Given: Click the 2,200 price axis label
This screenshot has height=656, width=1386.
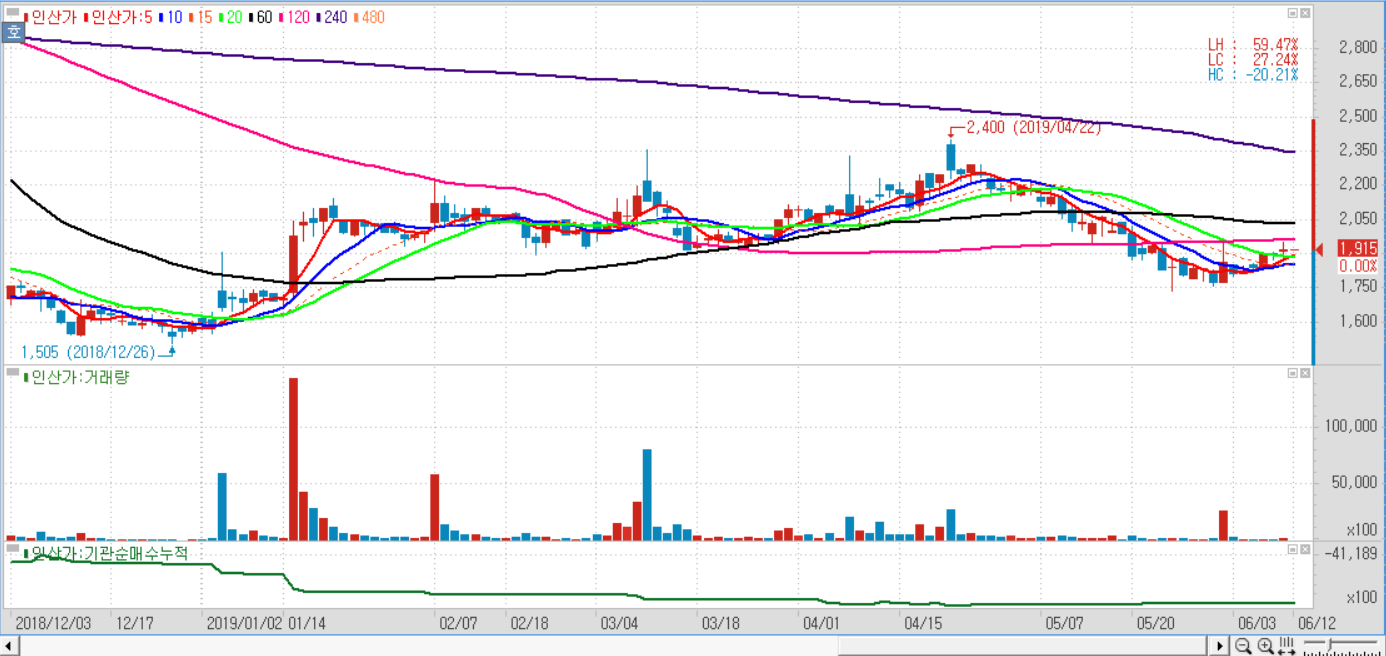Looking at the screenshot, I should pyautogui.click(x=1358, y=183).
